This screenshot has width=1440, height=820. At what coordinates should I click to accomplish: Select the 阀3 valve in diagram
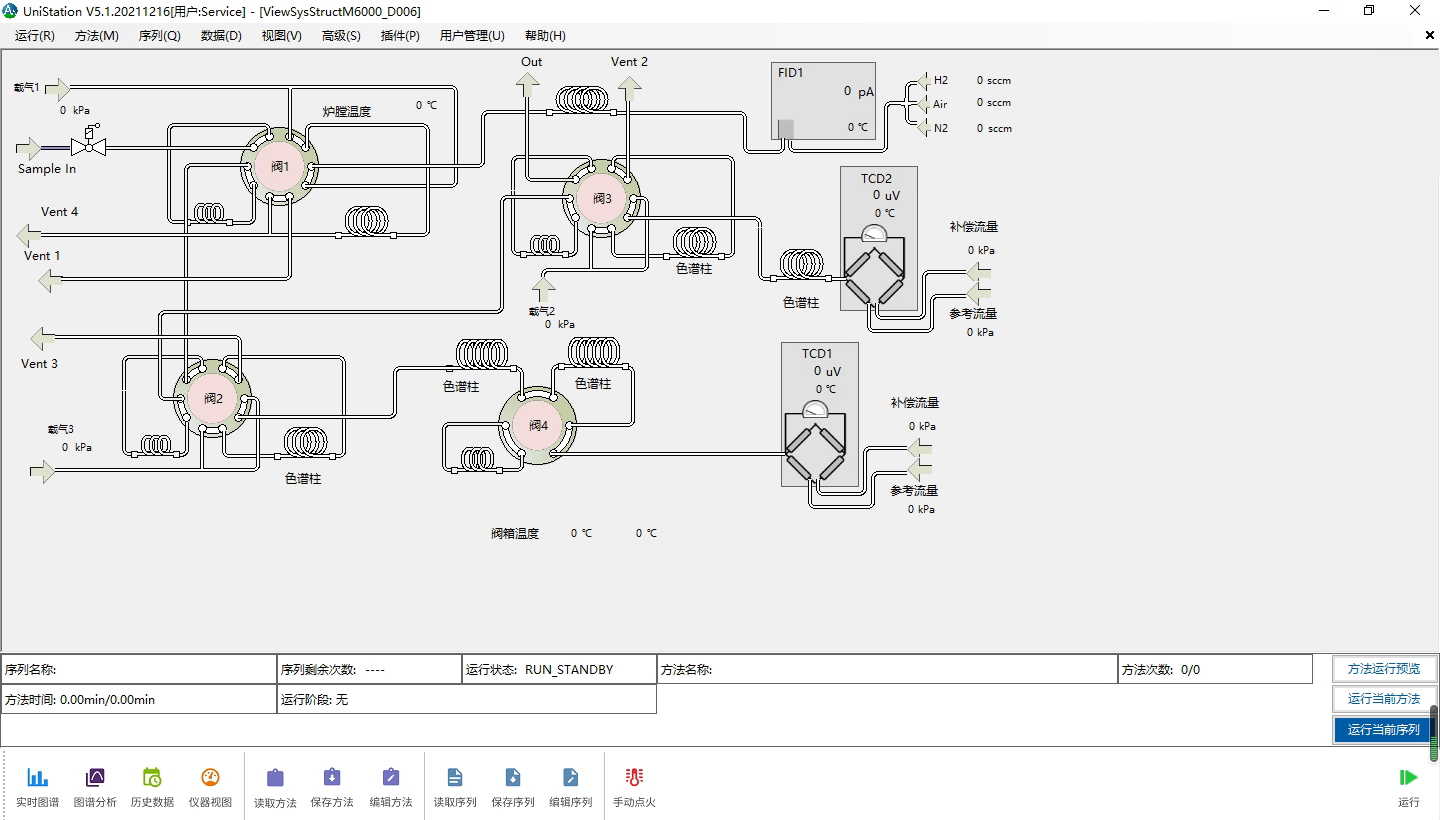(x=601, y=198)
